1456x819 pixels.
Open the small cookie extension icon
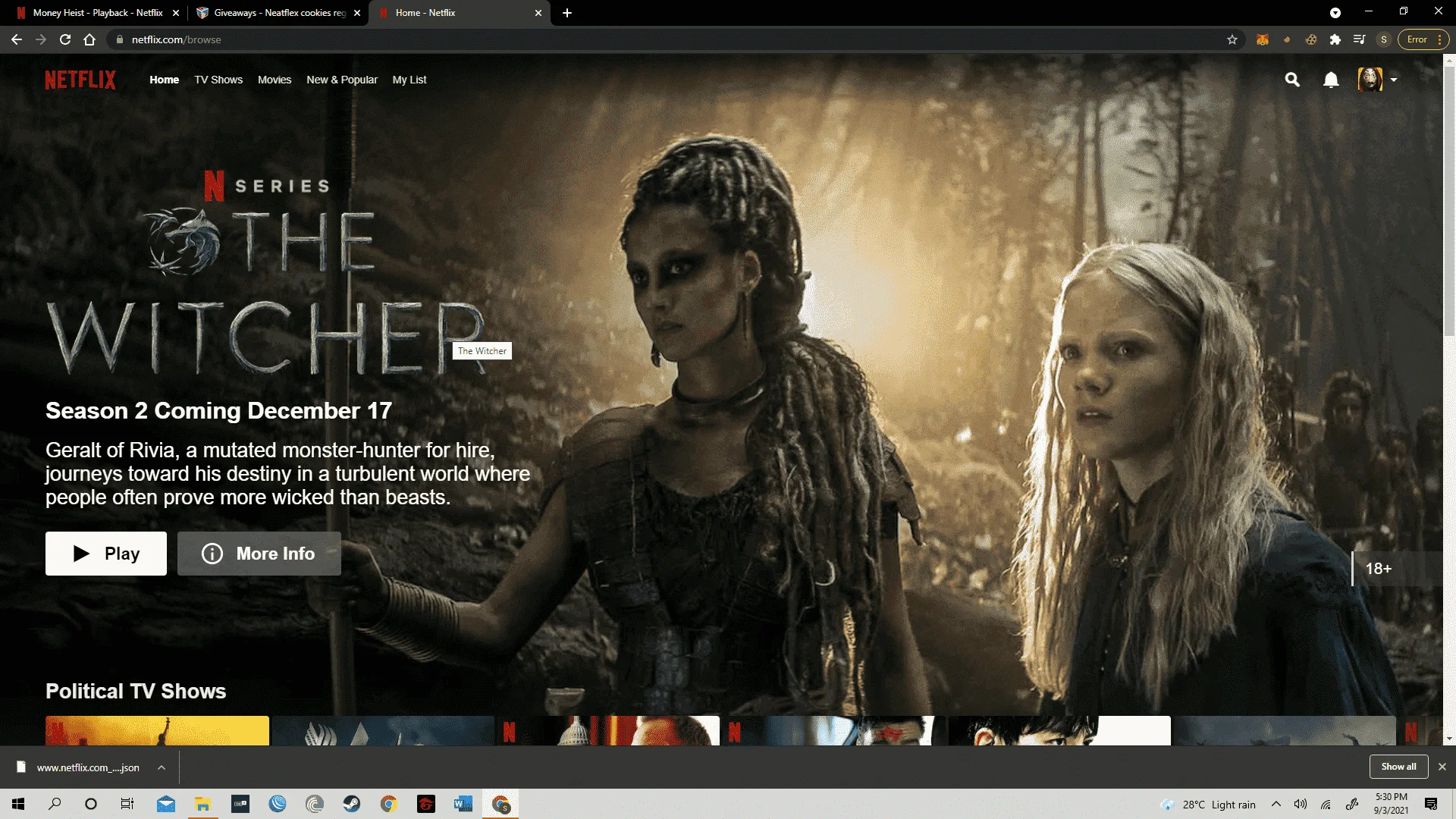click(x=1287, y=39)
